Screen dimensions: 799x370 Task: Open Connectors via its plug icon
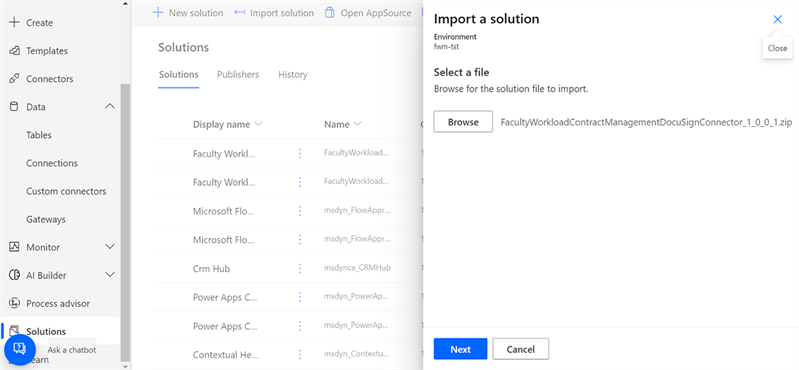coord(15,79)
